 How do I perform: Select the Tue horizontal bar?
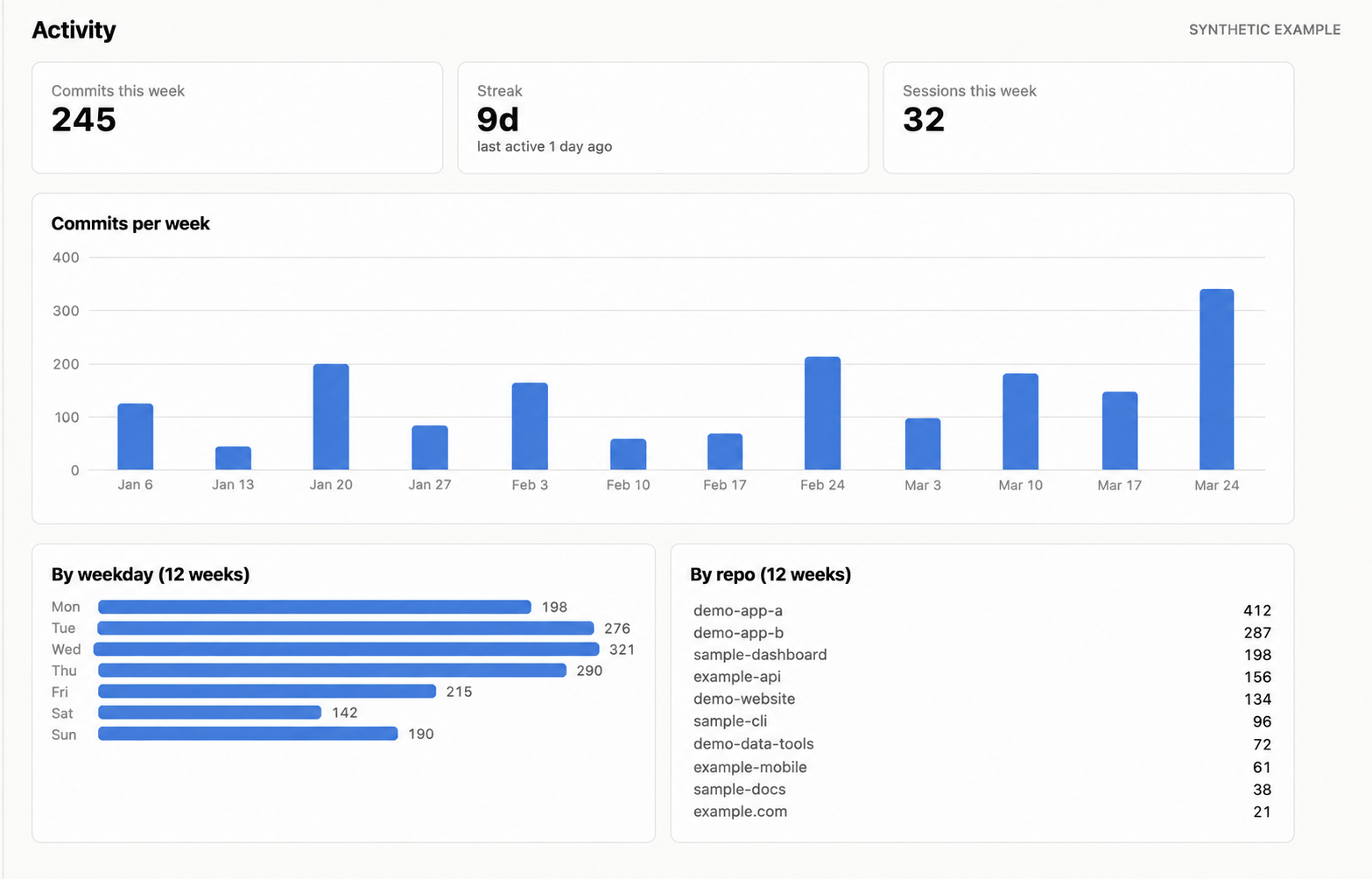(346, 628)
